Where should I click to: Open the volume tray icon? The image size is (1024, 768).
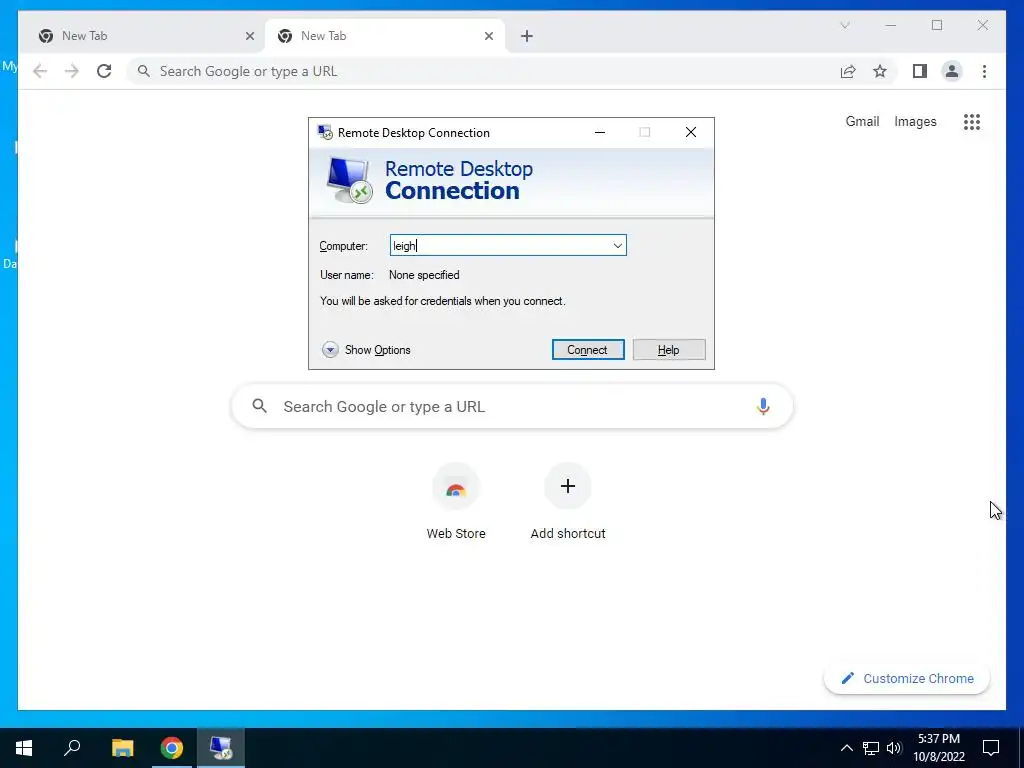click(x=894, y=748)
